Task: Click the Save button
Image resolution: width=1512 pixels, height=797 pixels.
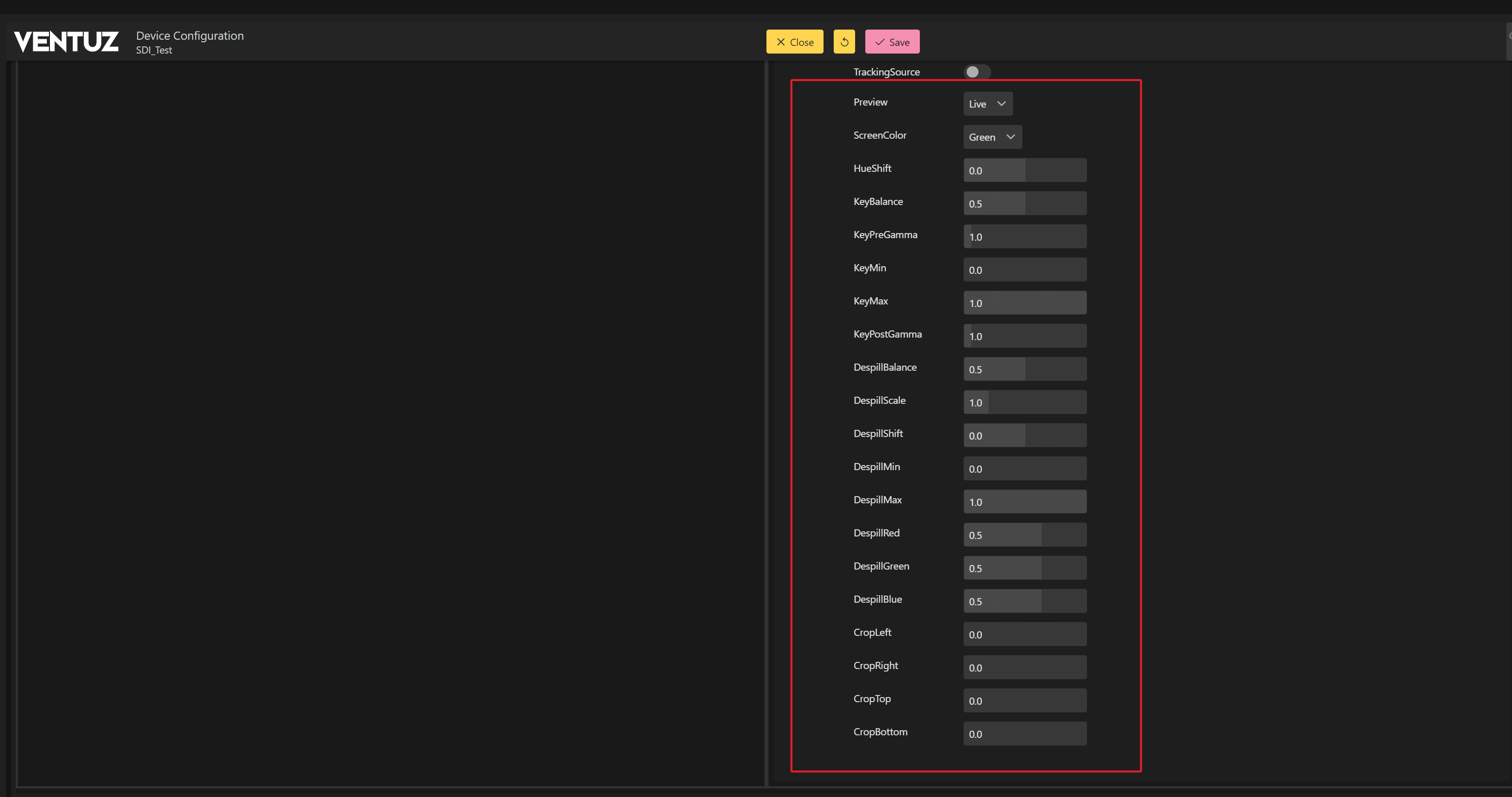Action: tap(892, 42)
